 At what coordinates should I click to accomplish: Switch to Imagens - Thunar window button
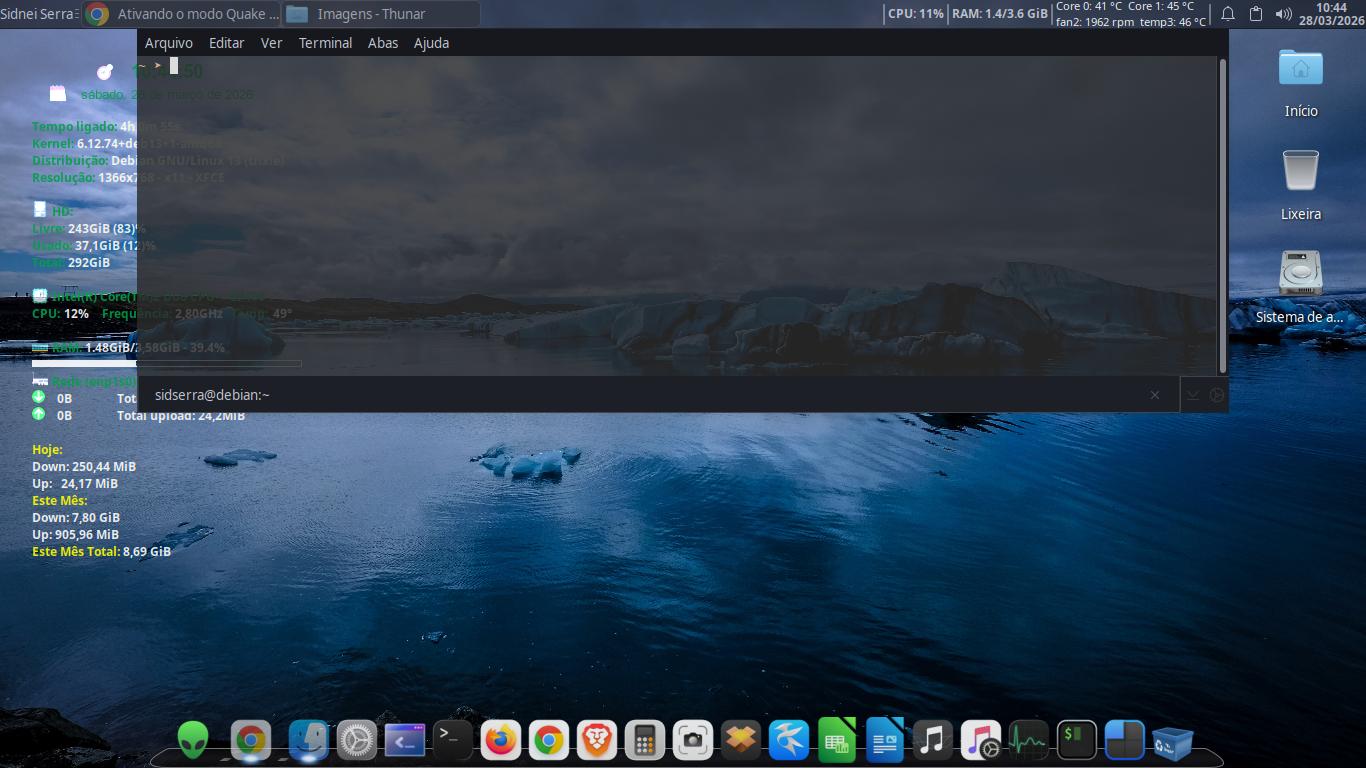point(381,14)
